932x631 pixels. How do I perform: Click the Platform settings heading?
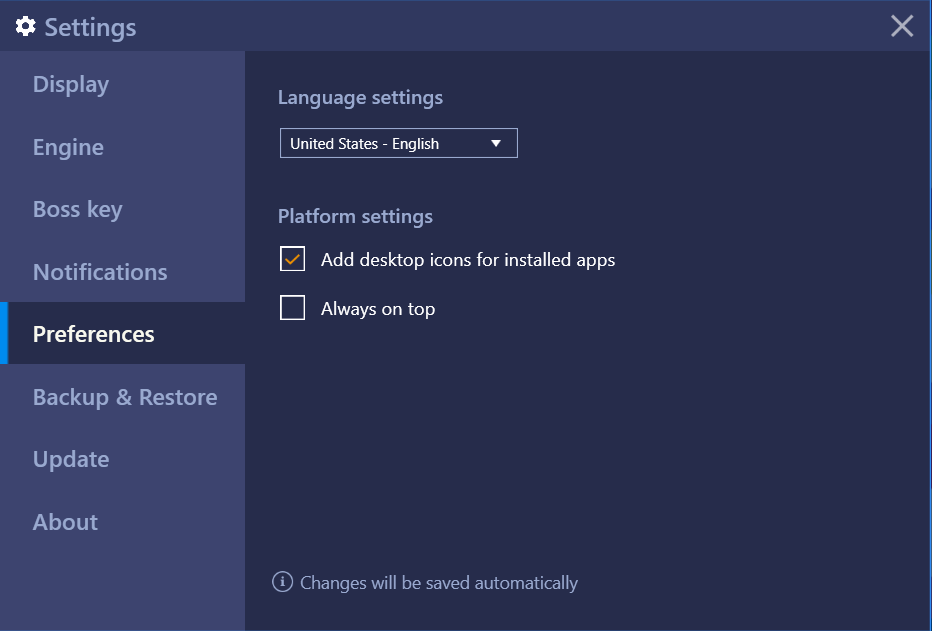pyautogui.click(x=355, y=216)
